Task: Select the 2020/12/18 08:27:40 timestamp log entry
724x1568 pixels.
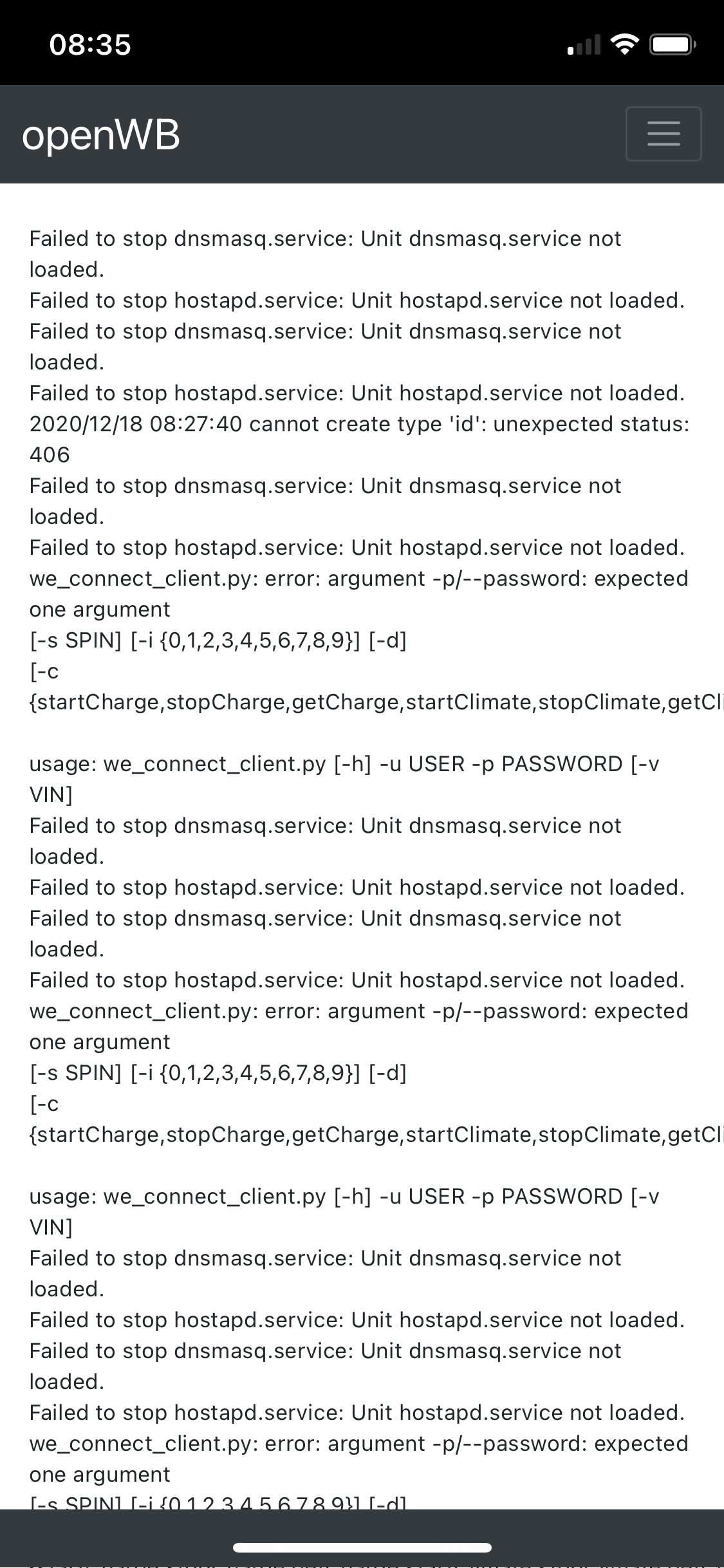Action: pyautogui.click(x=359, y=424)
